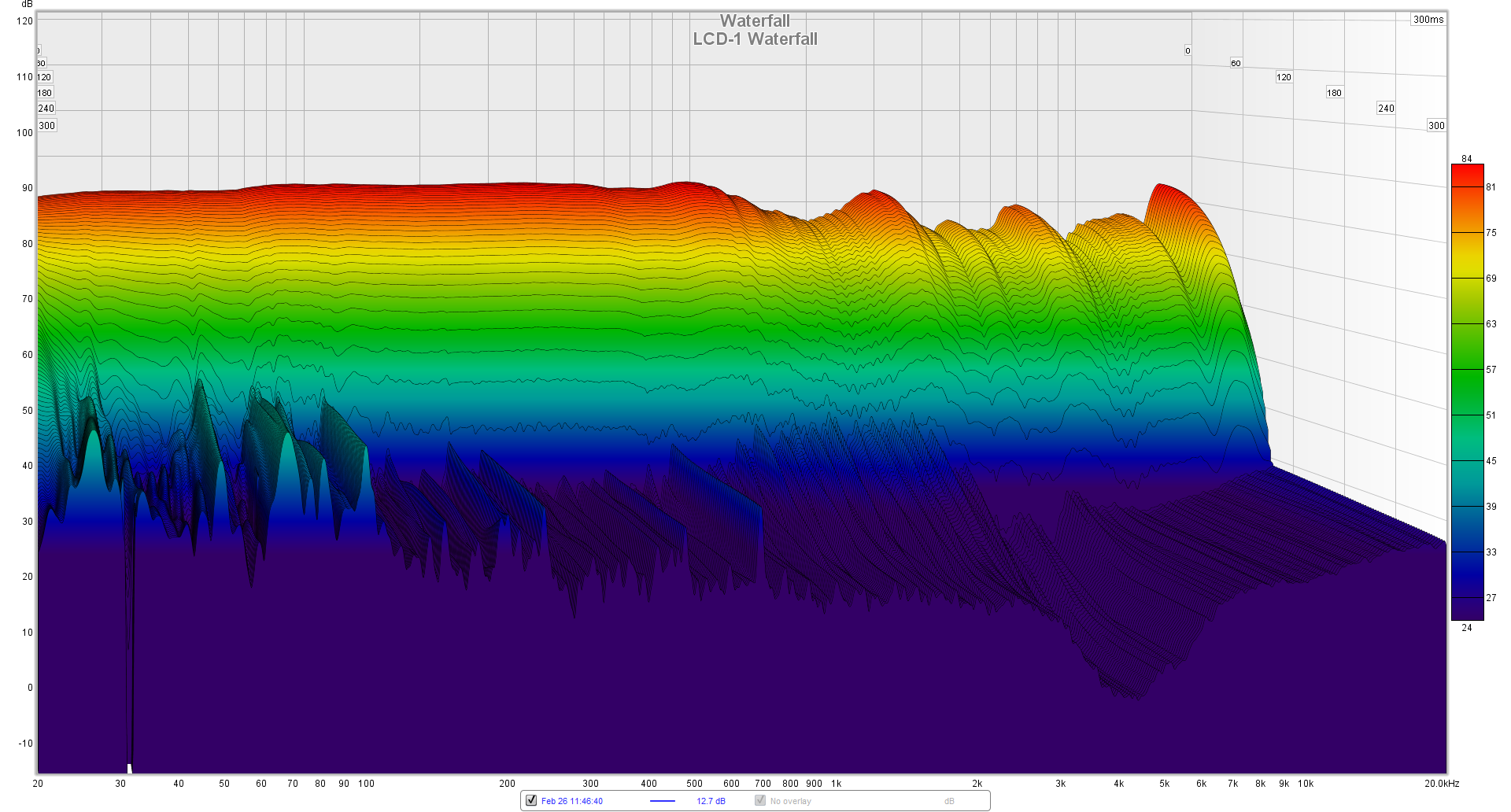
Task: Click the 12.7 dB readout in legend
Action: coord(711,801)
